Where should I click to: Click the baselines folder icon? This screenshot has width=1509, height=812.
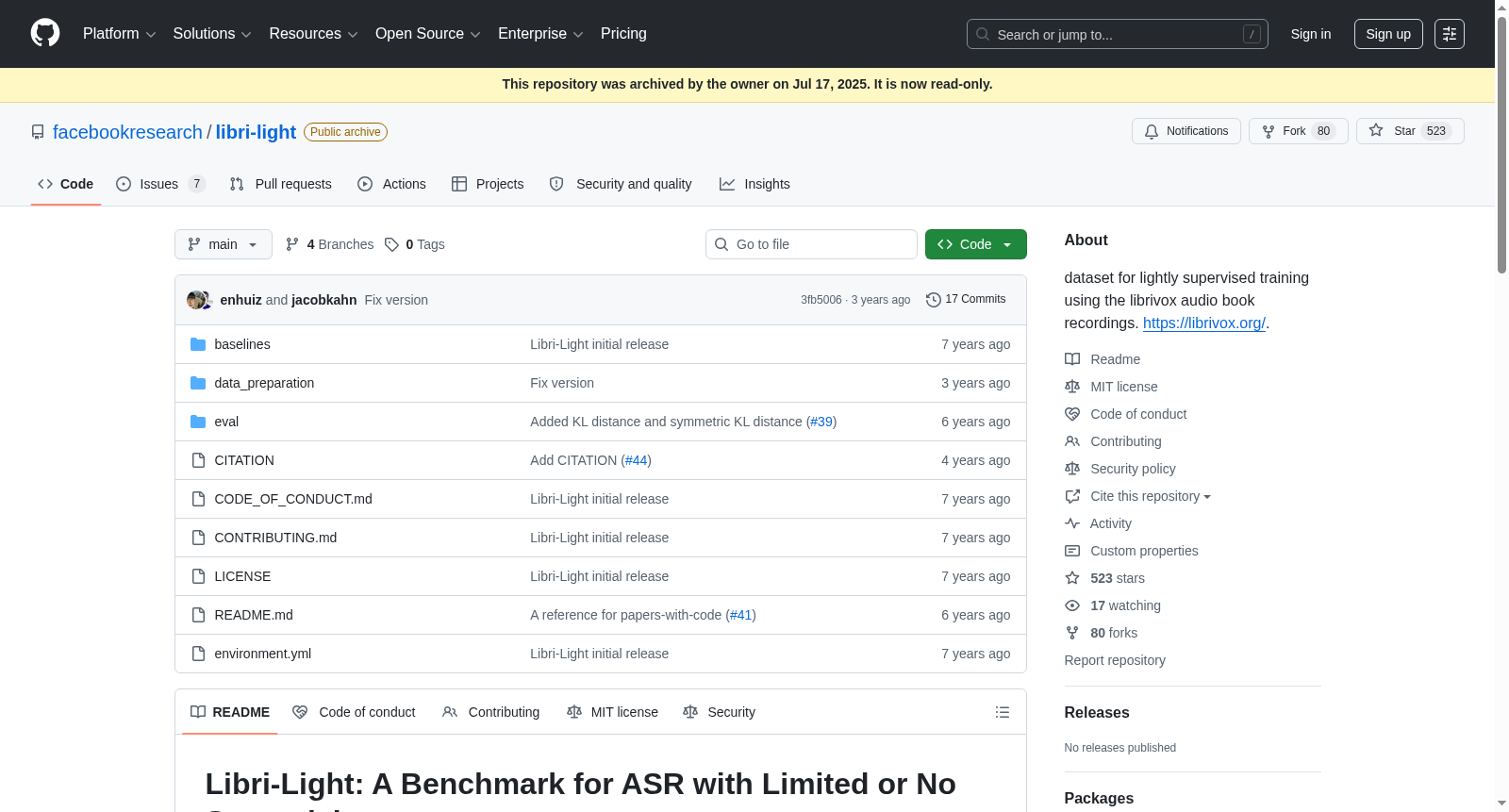pos(198,344)
